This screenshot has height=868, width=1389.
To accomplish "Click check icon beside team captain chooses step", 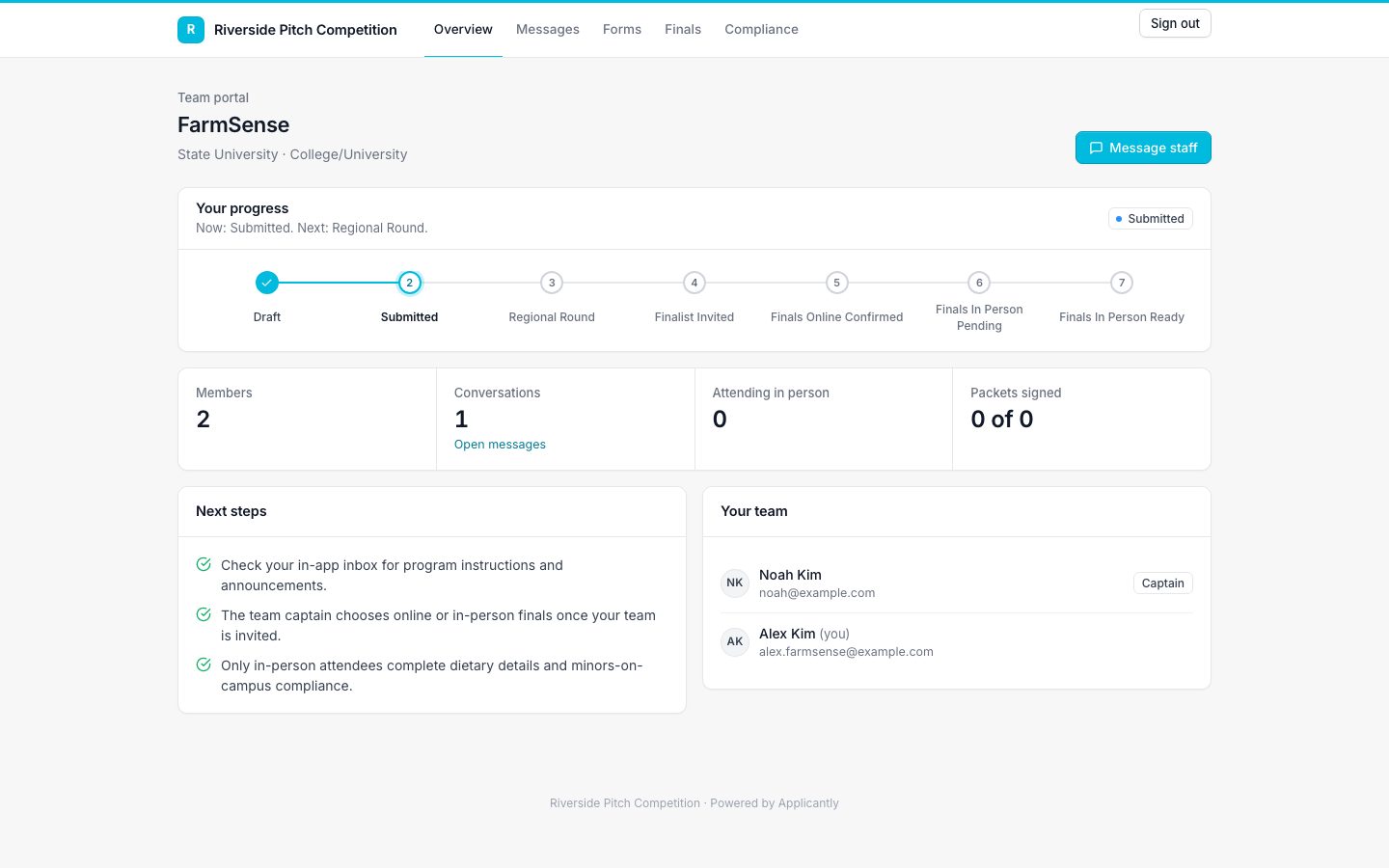I will click(204, 614).
